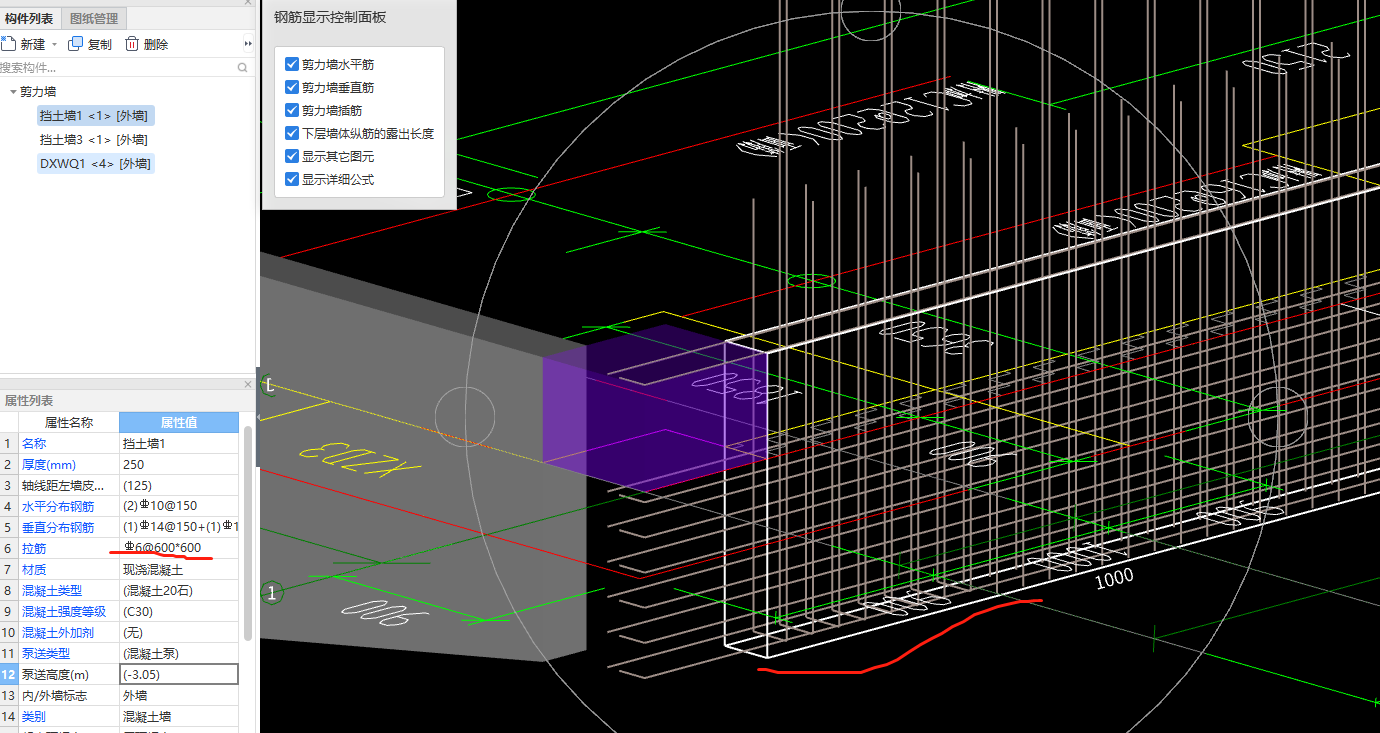Click the 厚度(mm) property label
The width and height of the screenshot is (1380, 733).
pos(49,465)
